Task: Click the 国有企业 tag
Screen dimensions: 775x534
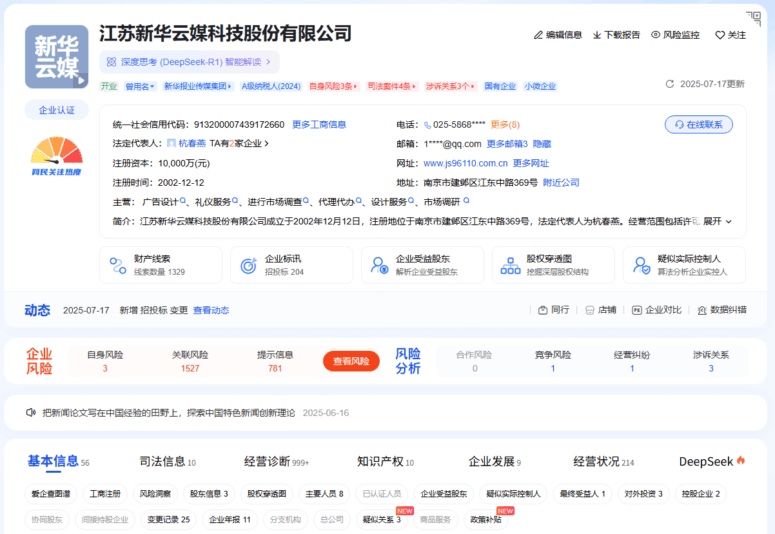Action: tap(500, 86)
